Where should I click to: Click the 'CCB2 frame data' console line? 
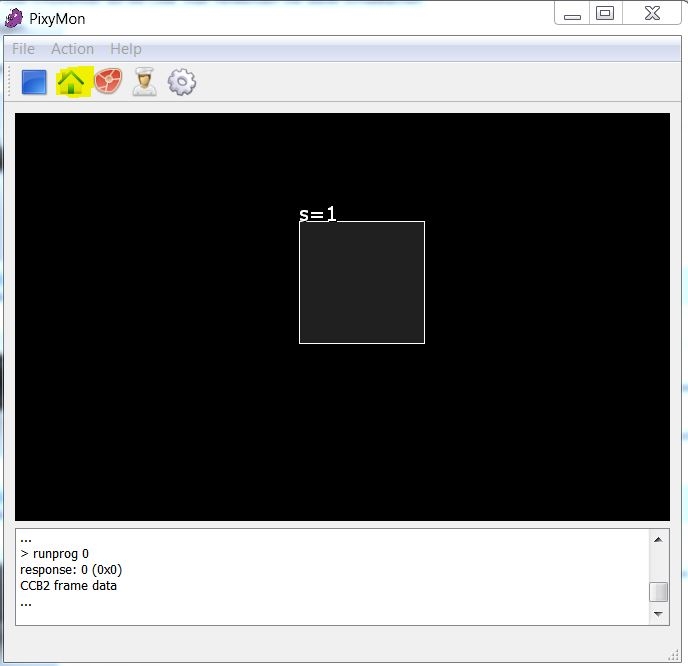tap(68, 586)
